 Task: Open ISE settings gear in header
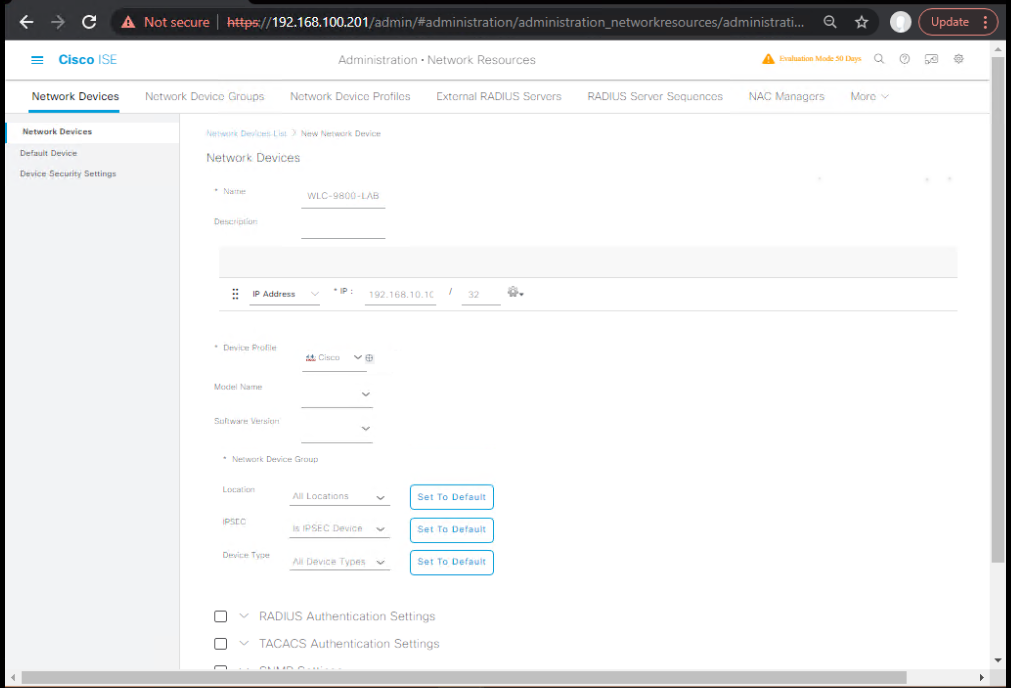click(x=959, y=59)
